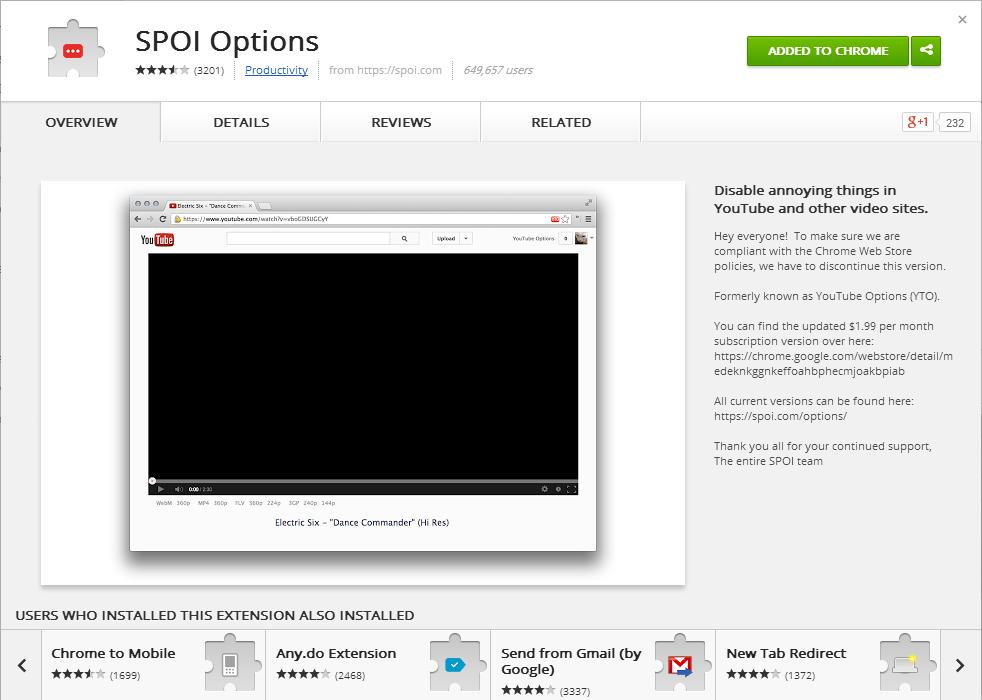Viewport: 982px width, 700px height.
Task: Click the volume icon in screenshot player
Action: pyautogui.click(x=178, y=489)
